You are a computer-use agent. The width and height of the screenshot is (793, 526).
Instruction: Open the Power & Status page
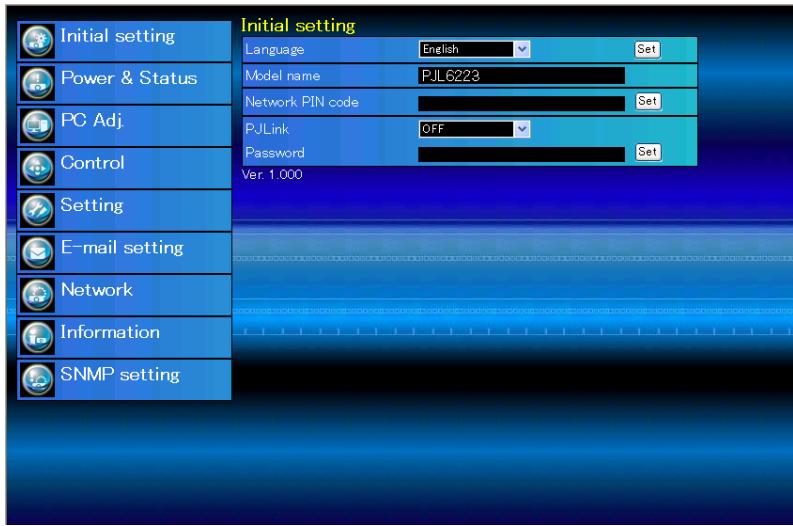coord(128,78)
